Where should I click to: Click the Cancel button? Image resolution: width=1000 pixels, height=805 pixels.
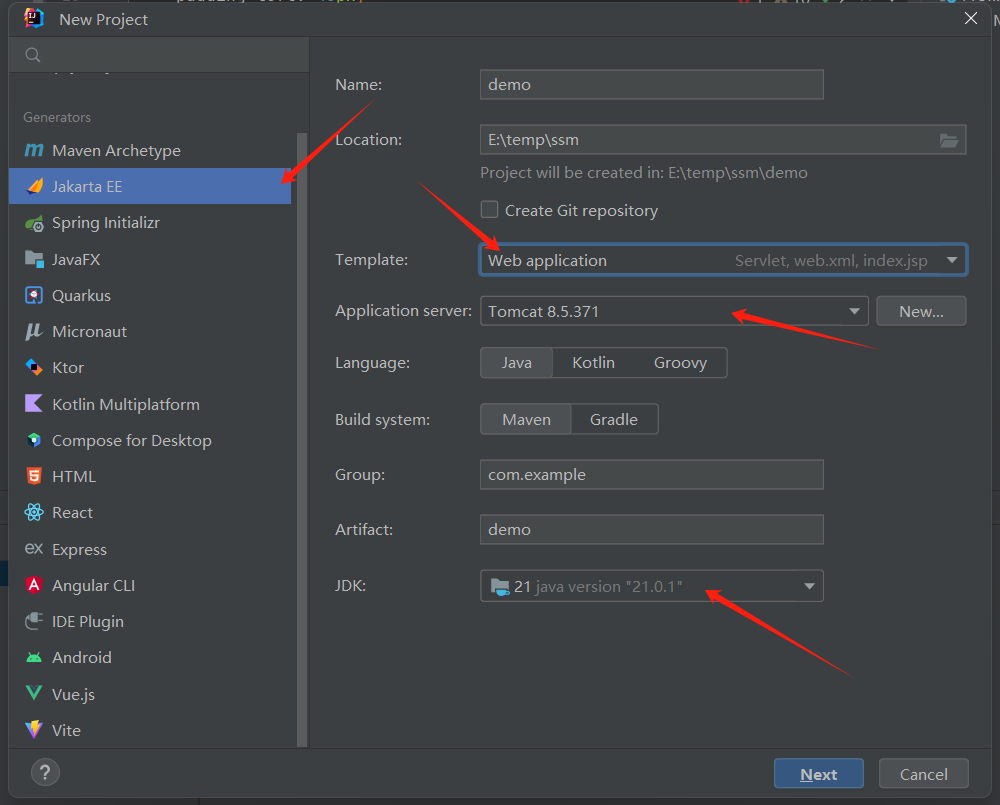(x=923, y=774)
